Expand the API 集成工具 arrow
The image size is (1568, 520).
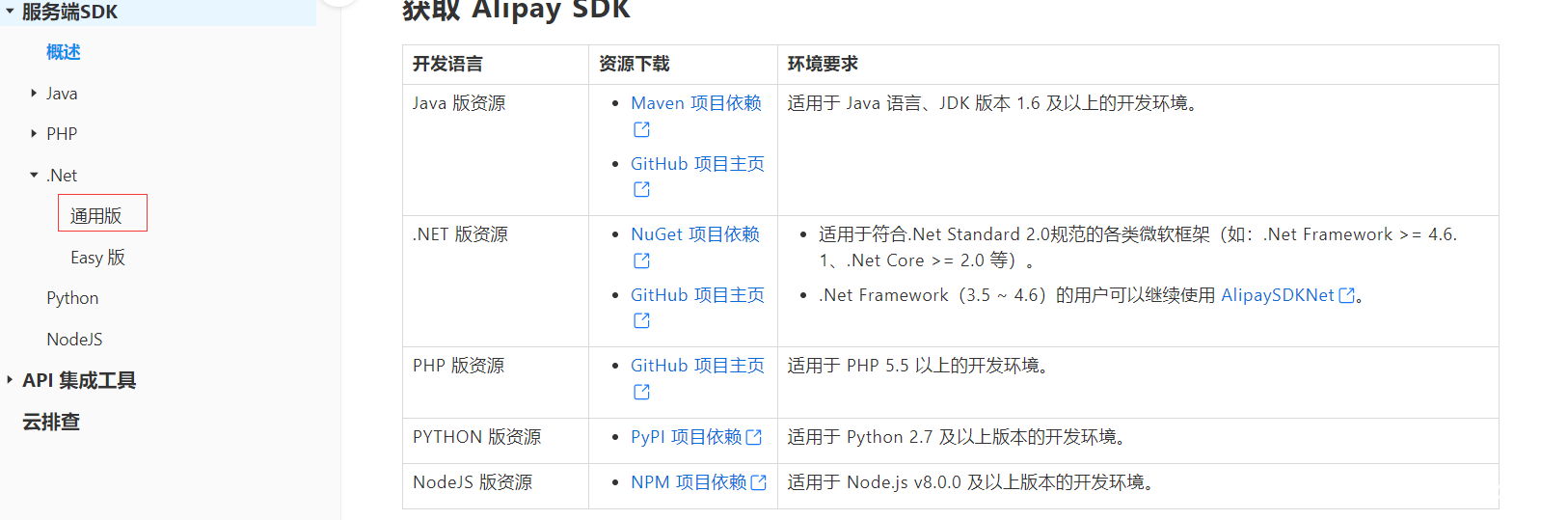10,380
